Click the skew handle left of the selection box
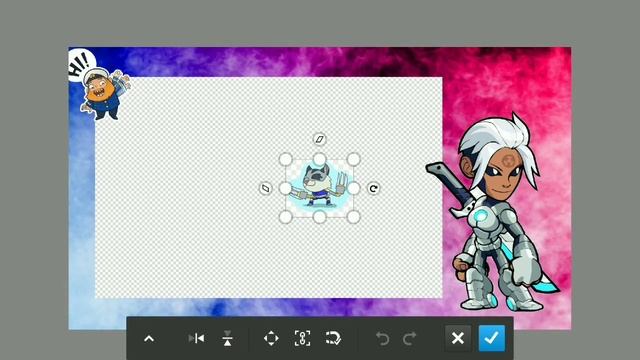This screenshot has height=360, width=640. coord(266,188)
